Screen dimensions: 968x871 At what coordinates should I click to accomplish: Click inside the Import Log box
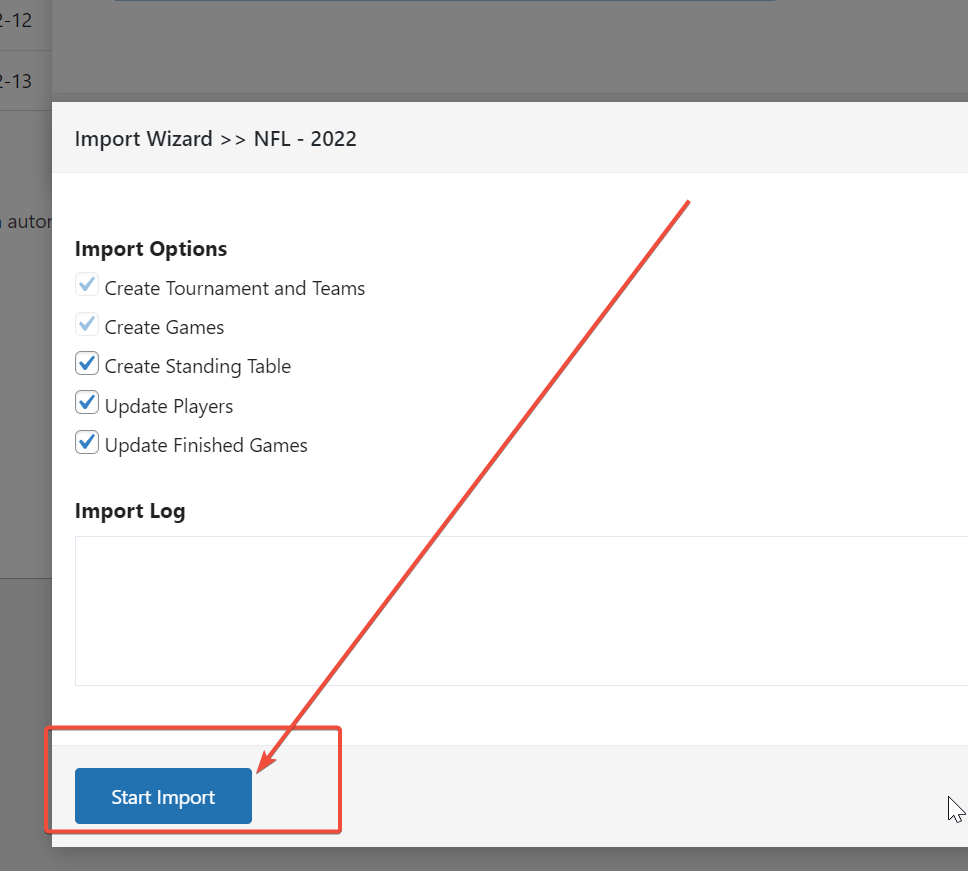coord(521,611)
